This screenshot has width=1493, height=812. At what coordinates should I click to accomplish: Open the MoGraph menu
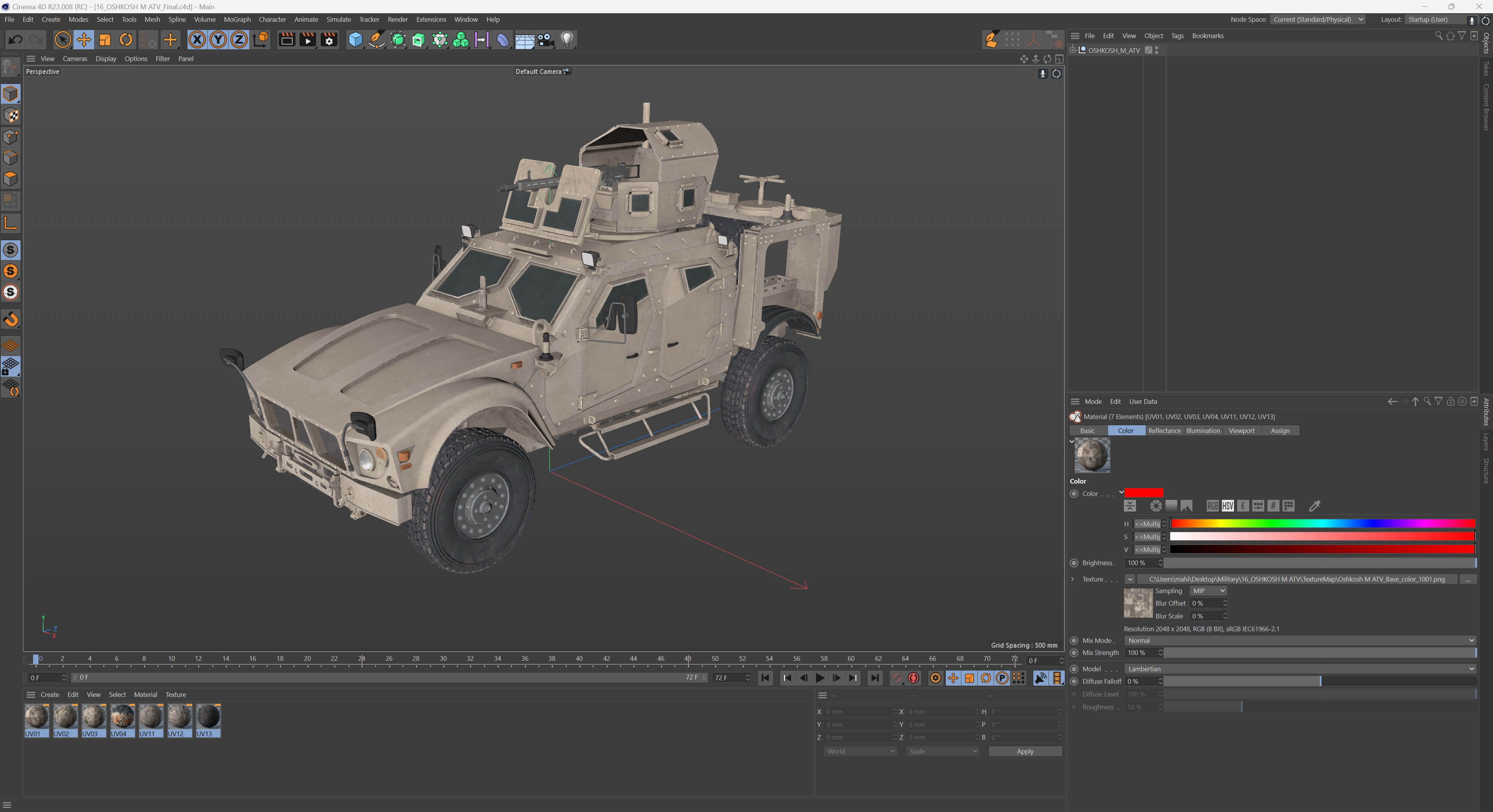[x=237, y=20]
